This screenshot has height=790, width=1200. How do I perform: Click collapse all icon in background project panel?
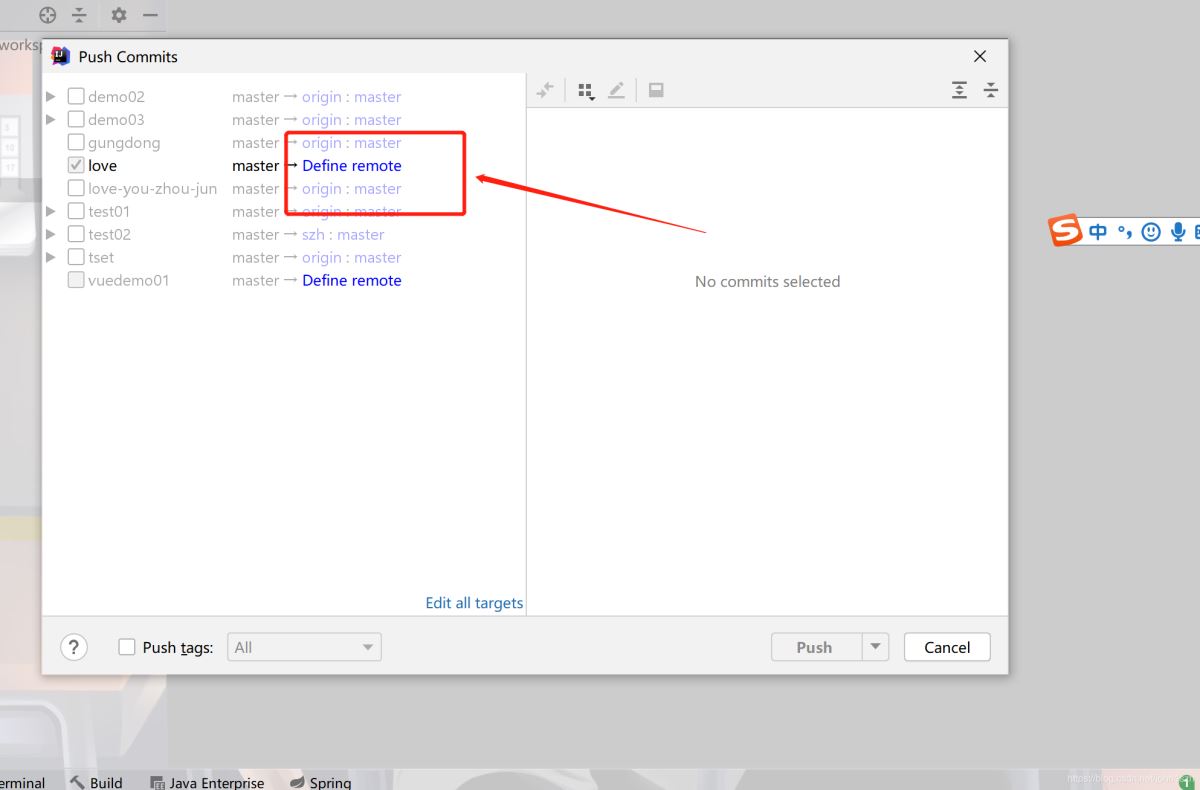pyautogui.click(x=79, y=15)
